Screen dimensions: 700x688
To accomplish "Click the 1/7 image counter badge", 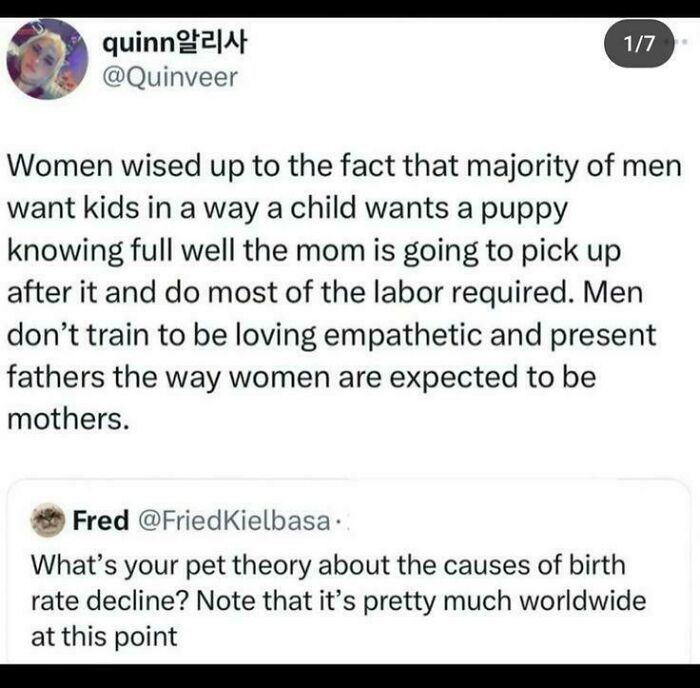I will (639, 47).
